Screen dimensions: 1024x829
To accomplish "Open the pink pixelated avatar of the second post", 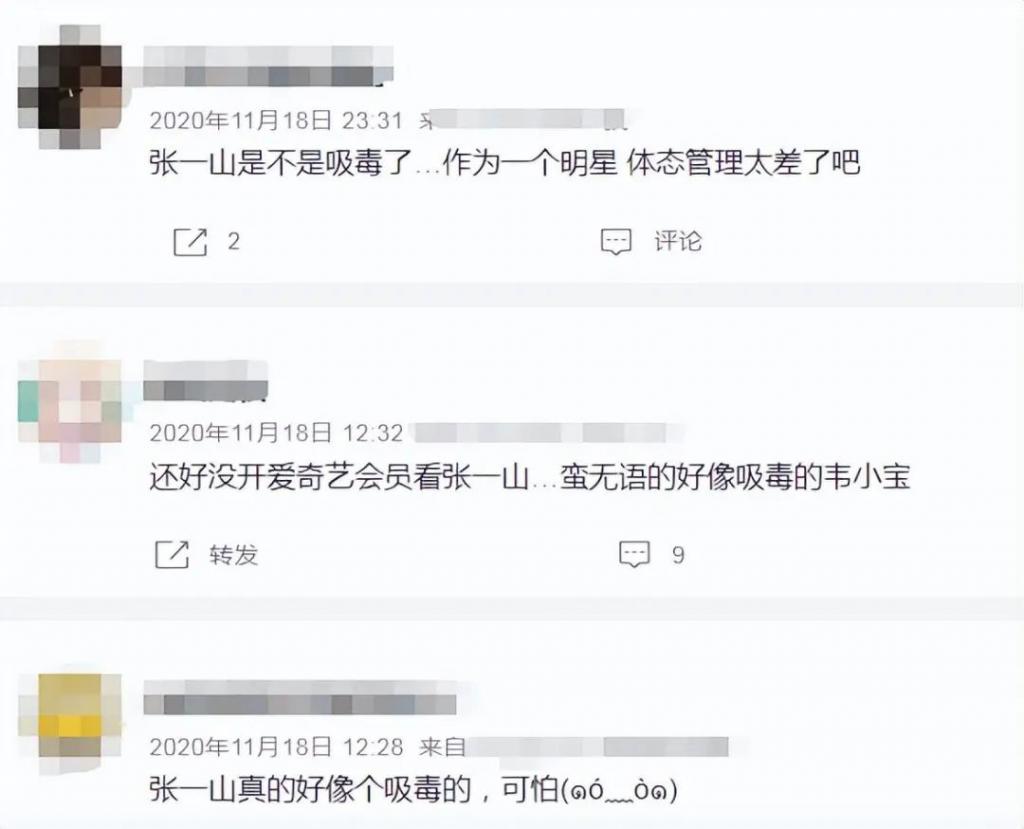I will click(70, 401).
